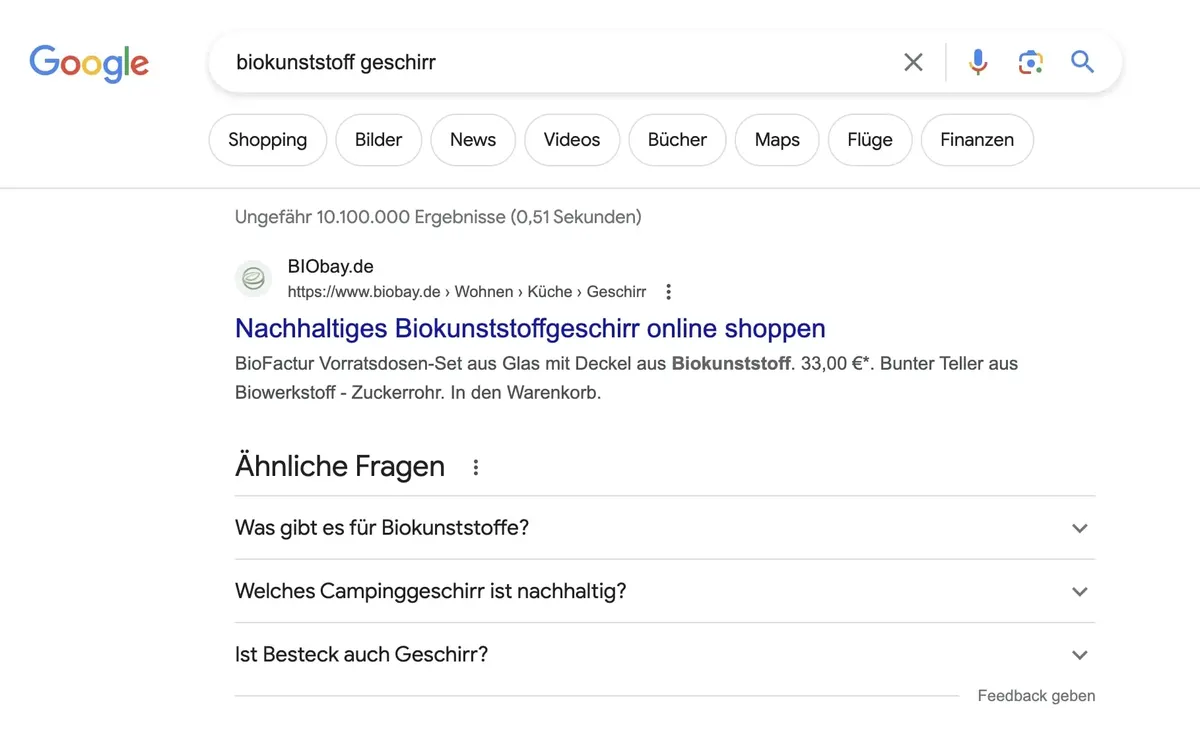Expand 'Ist Besteck auch Geschirr?'
This screenshot has width=1200, height=746.
[665, 655]
